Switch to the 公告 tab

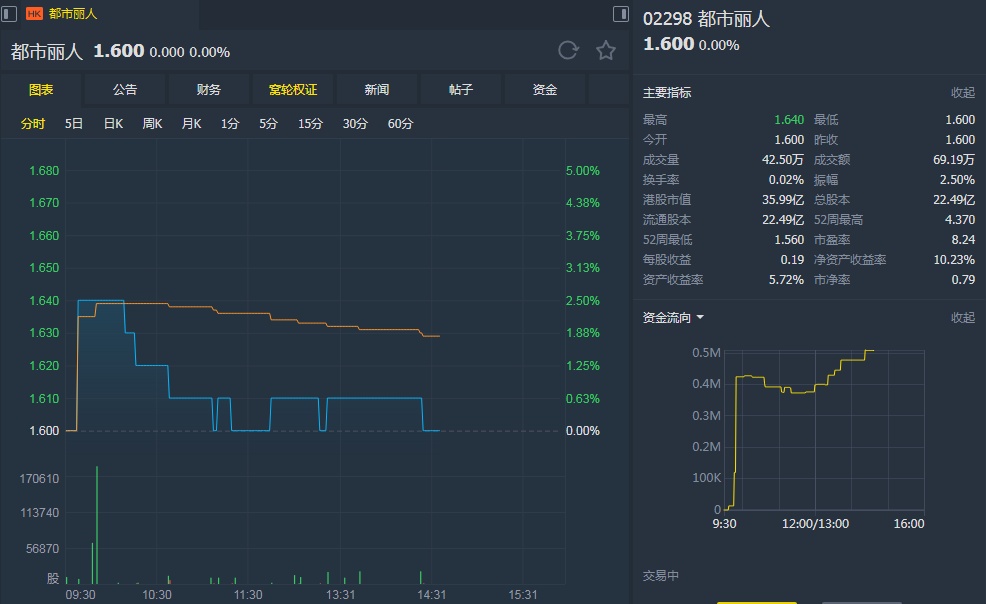click(x=125, y=90)
